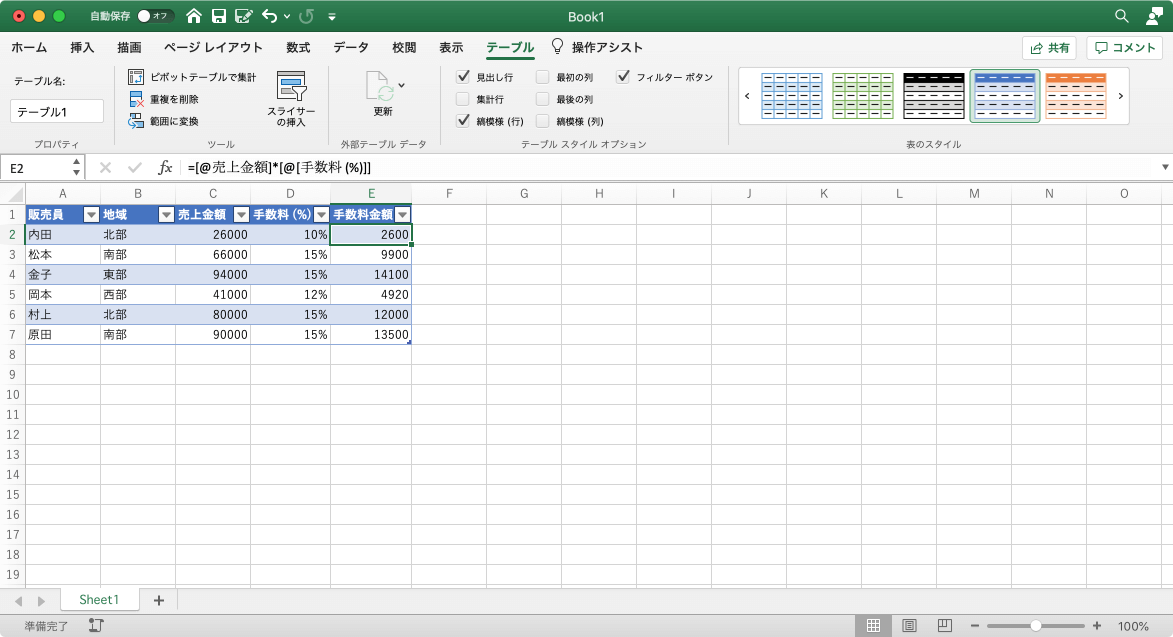Click the user account icon
This screenshot has height=637, width=1173.
(x=1154, y=16)
